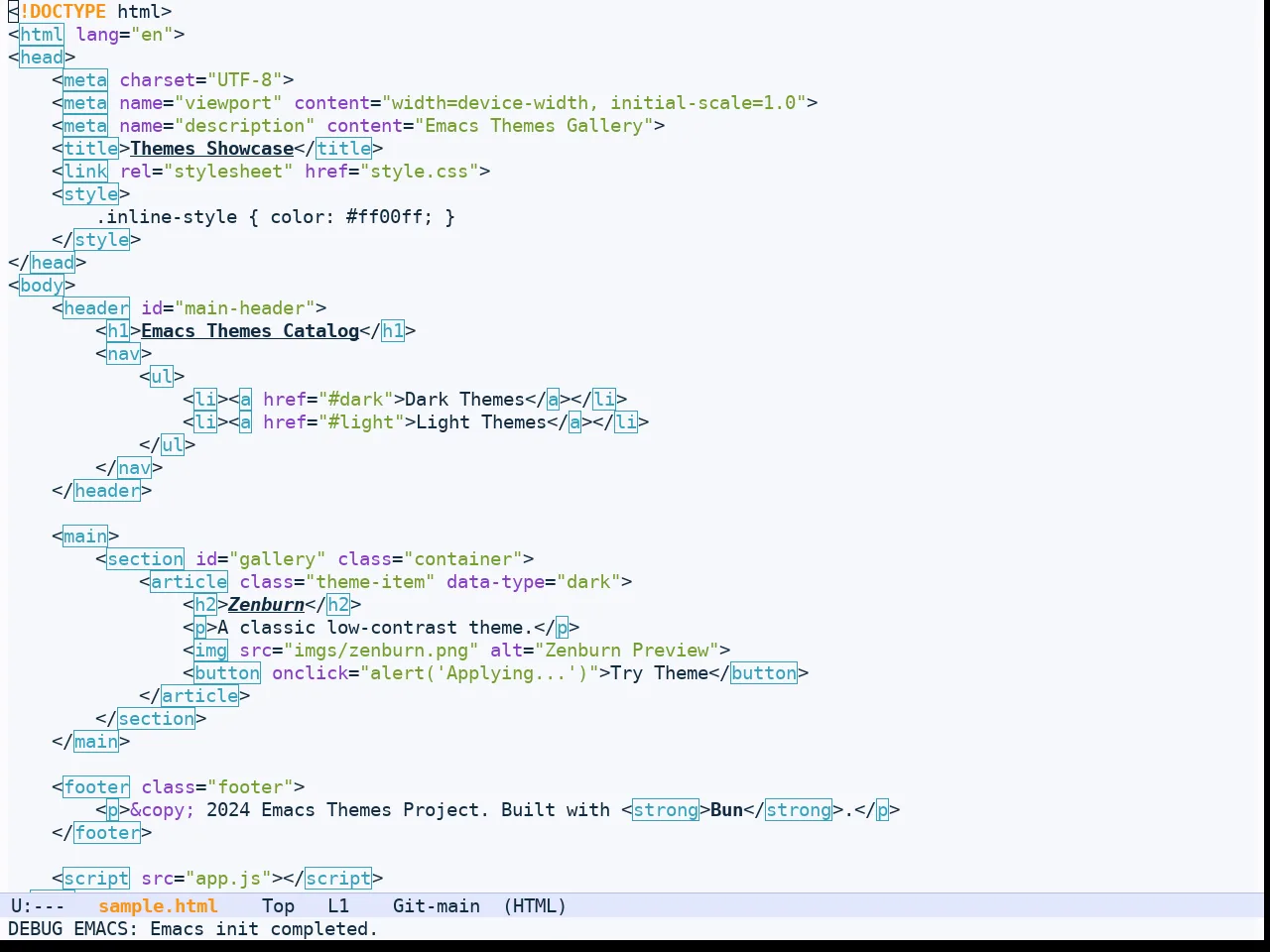Screen dimensions: 1270x952
Task: Click the "UTF-8" charset value
Action: click(x=245, y=80)
